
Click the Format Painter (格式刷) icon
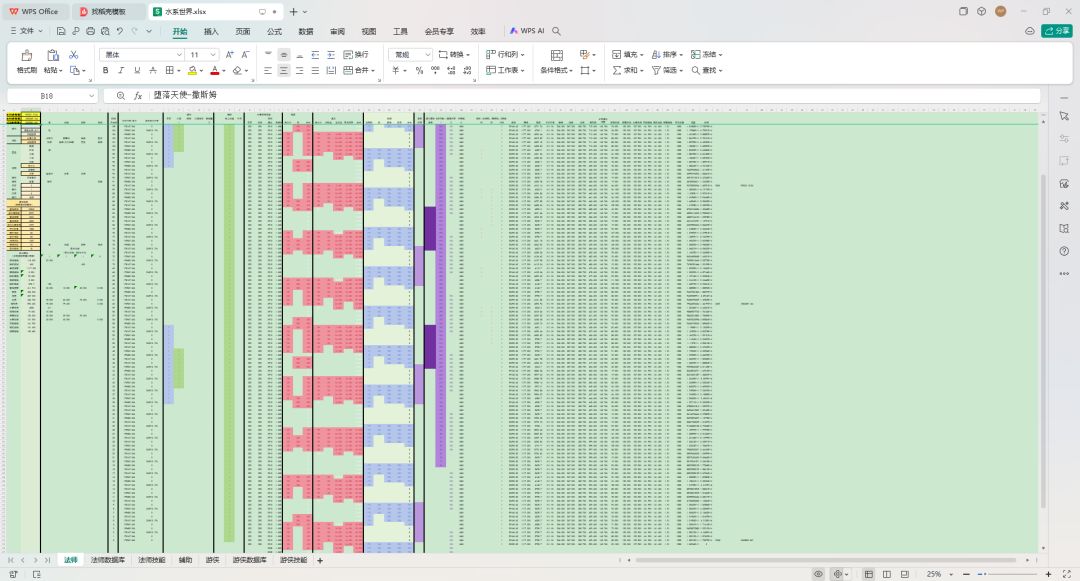(x=26, y=55)
